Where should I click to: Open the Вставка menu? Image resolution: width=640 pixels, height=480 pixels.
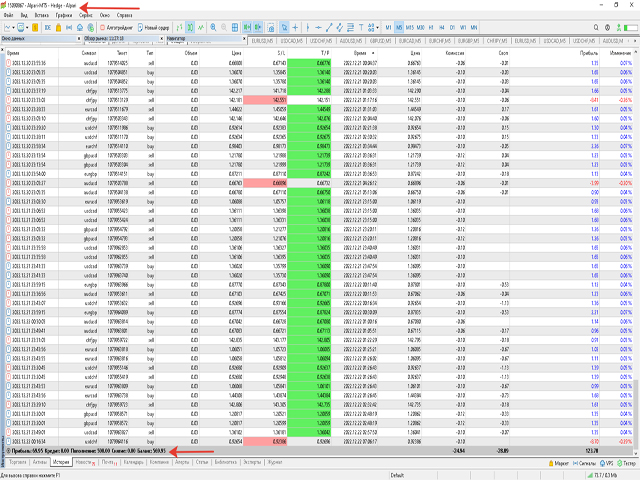42,16
